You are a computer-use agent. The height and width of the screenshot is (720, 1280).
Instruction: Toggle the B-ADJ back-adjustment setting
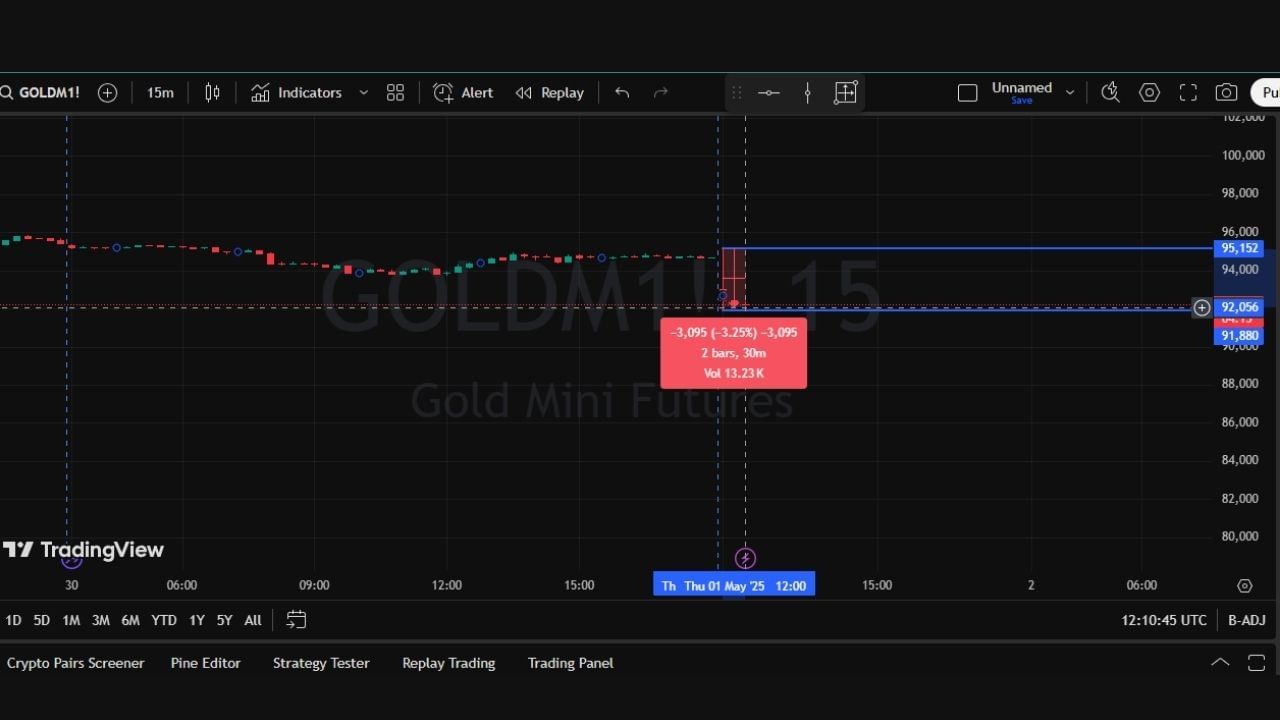coord(1247,620)
